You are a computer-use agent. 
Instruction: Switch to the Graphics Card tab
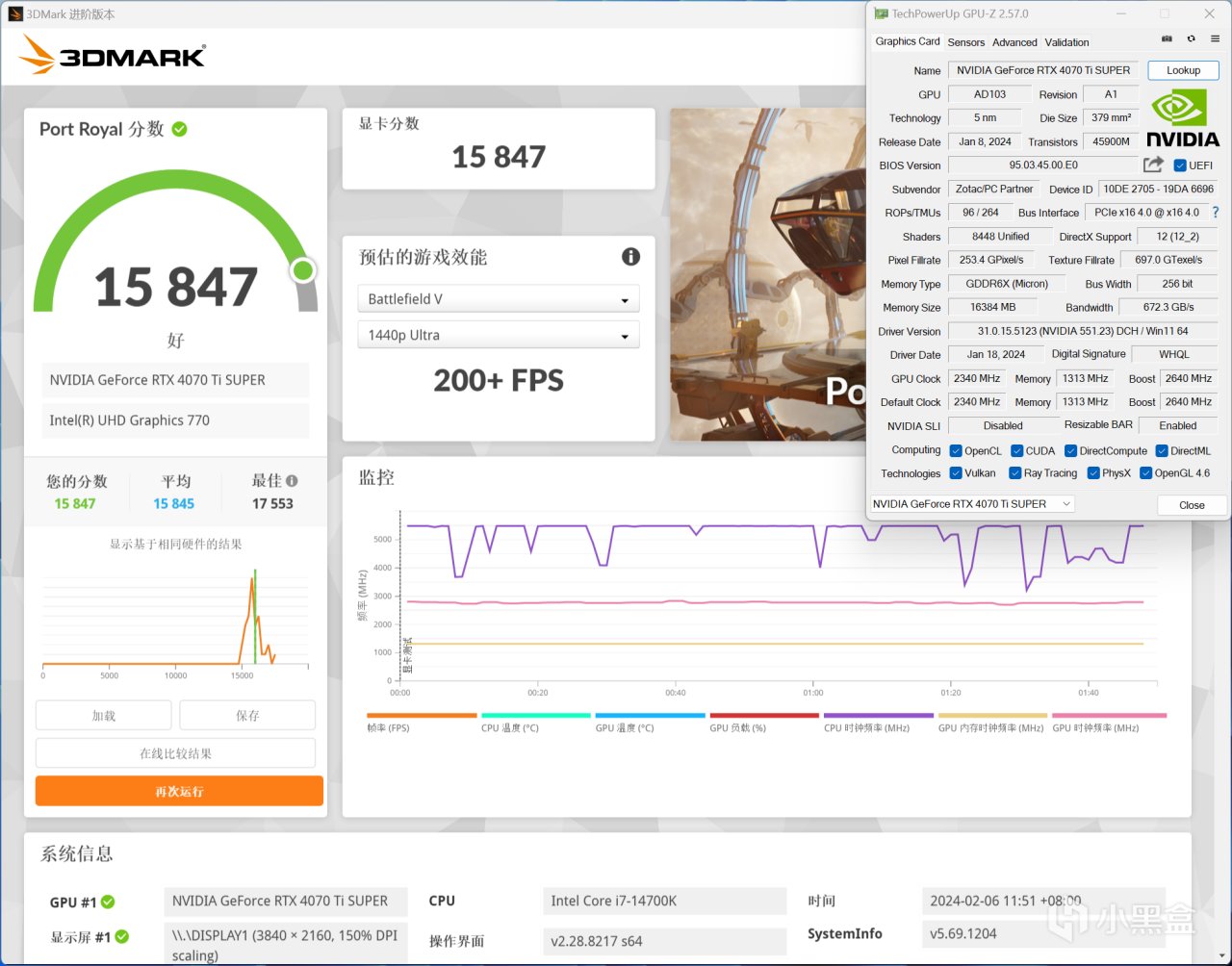pyautogui.click(x=908, y=41)
